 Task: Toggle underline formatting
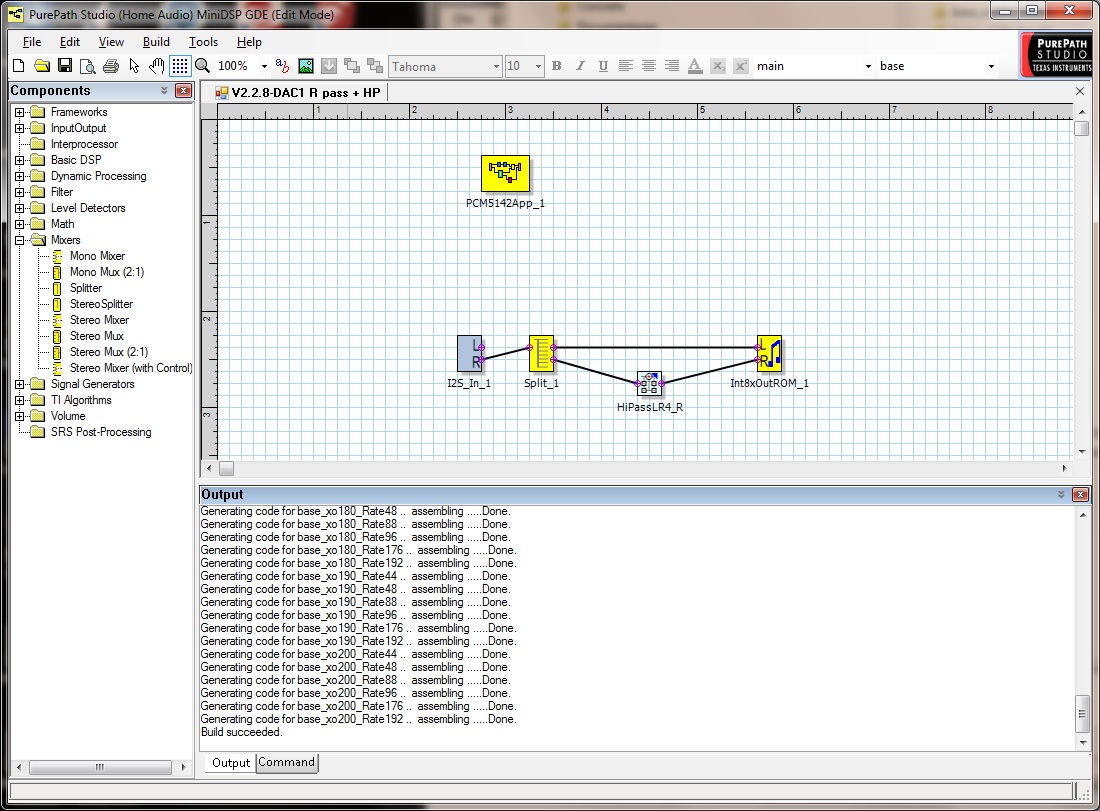coord(603,66)
